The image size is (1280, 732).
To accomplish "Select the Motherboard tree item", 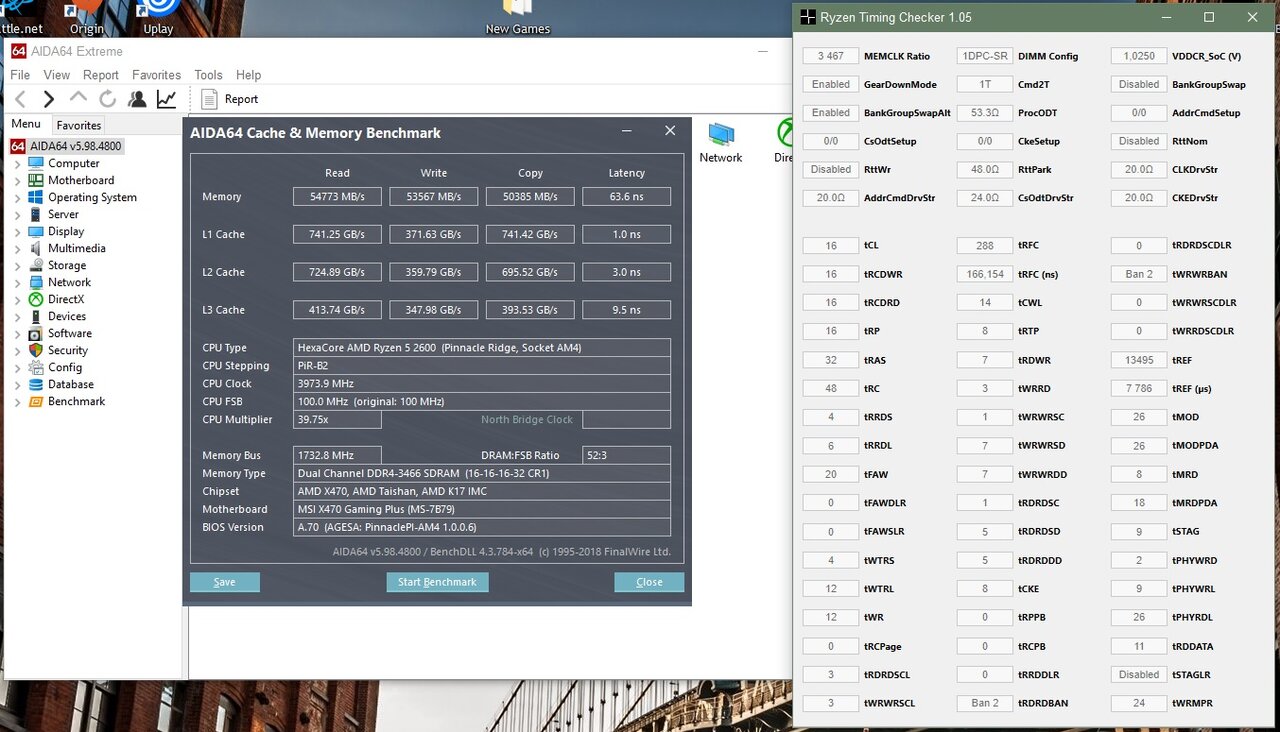I will point(81,180).
